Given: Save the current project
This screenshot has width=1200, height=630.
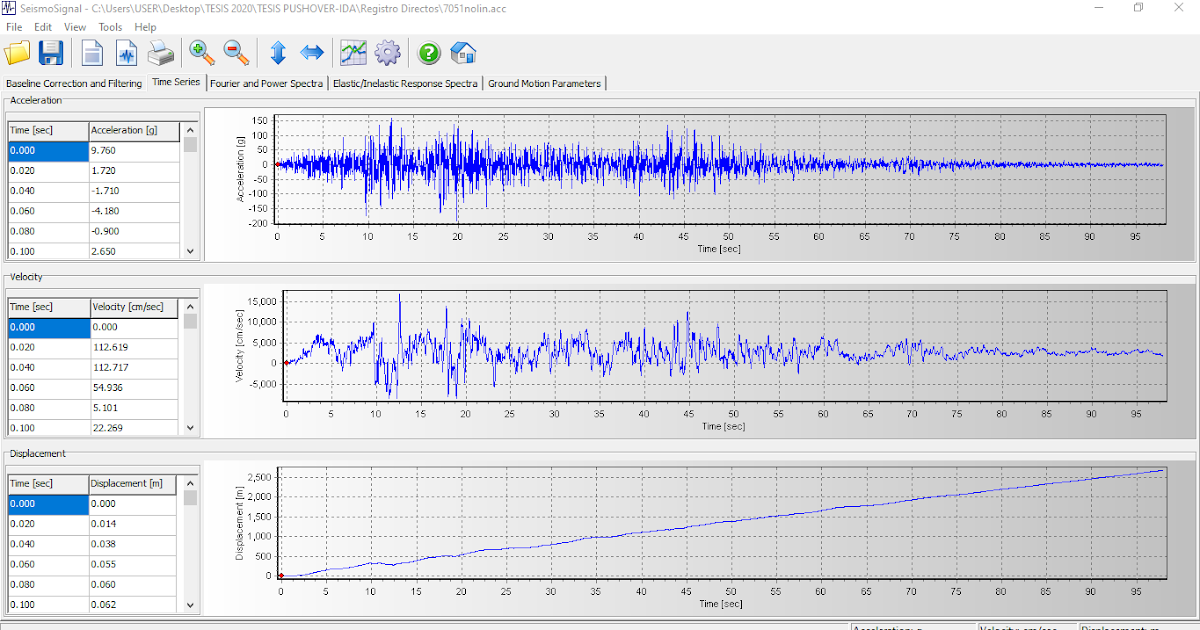Looking at the screenshot, I should (x=51, y=52).
